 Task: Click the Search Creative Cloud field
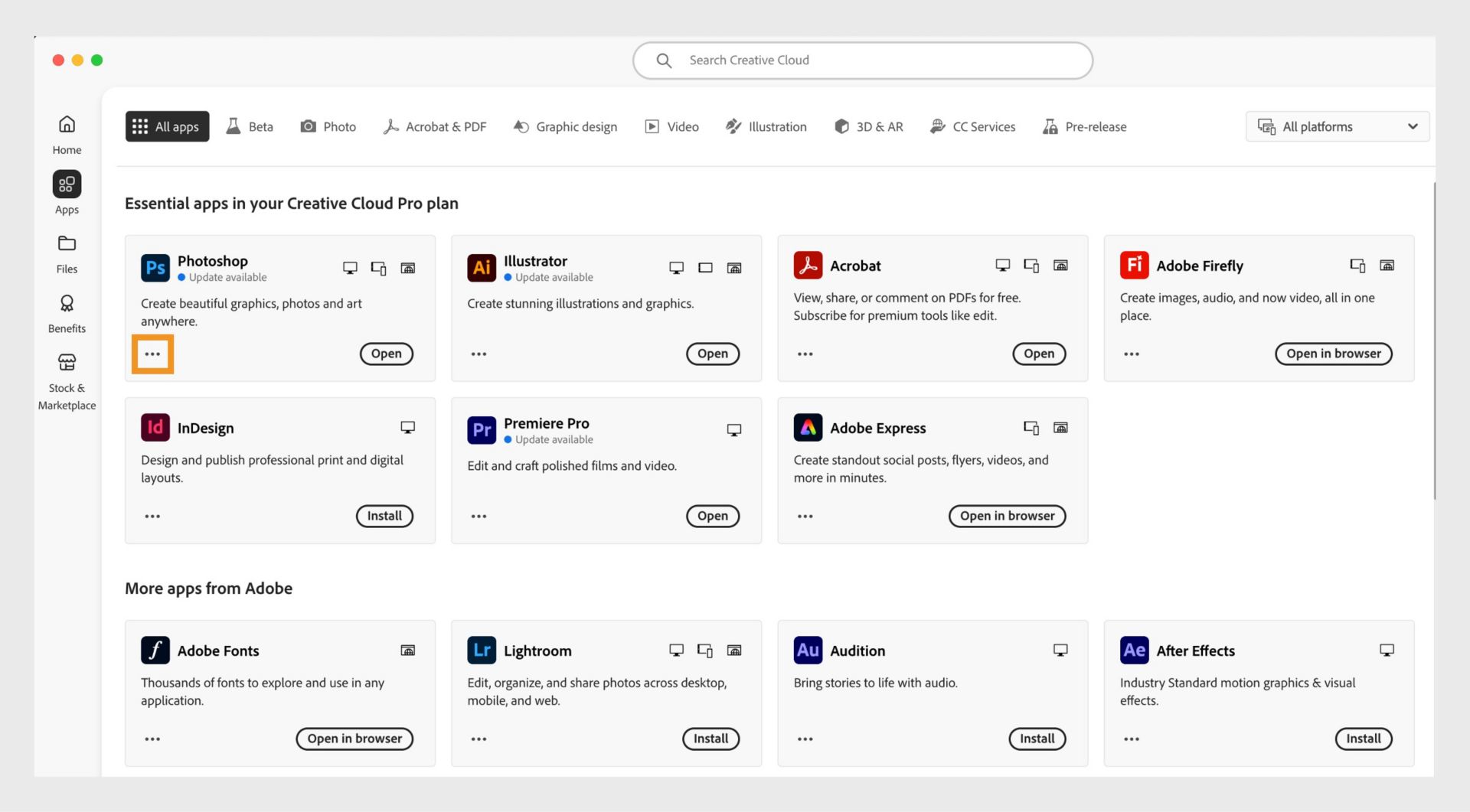tap(862, 60)
